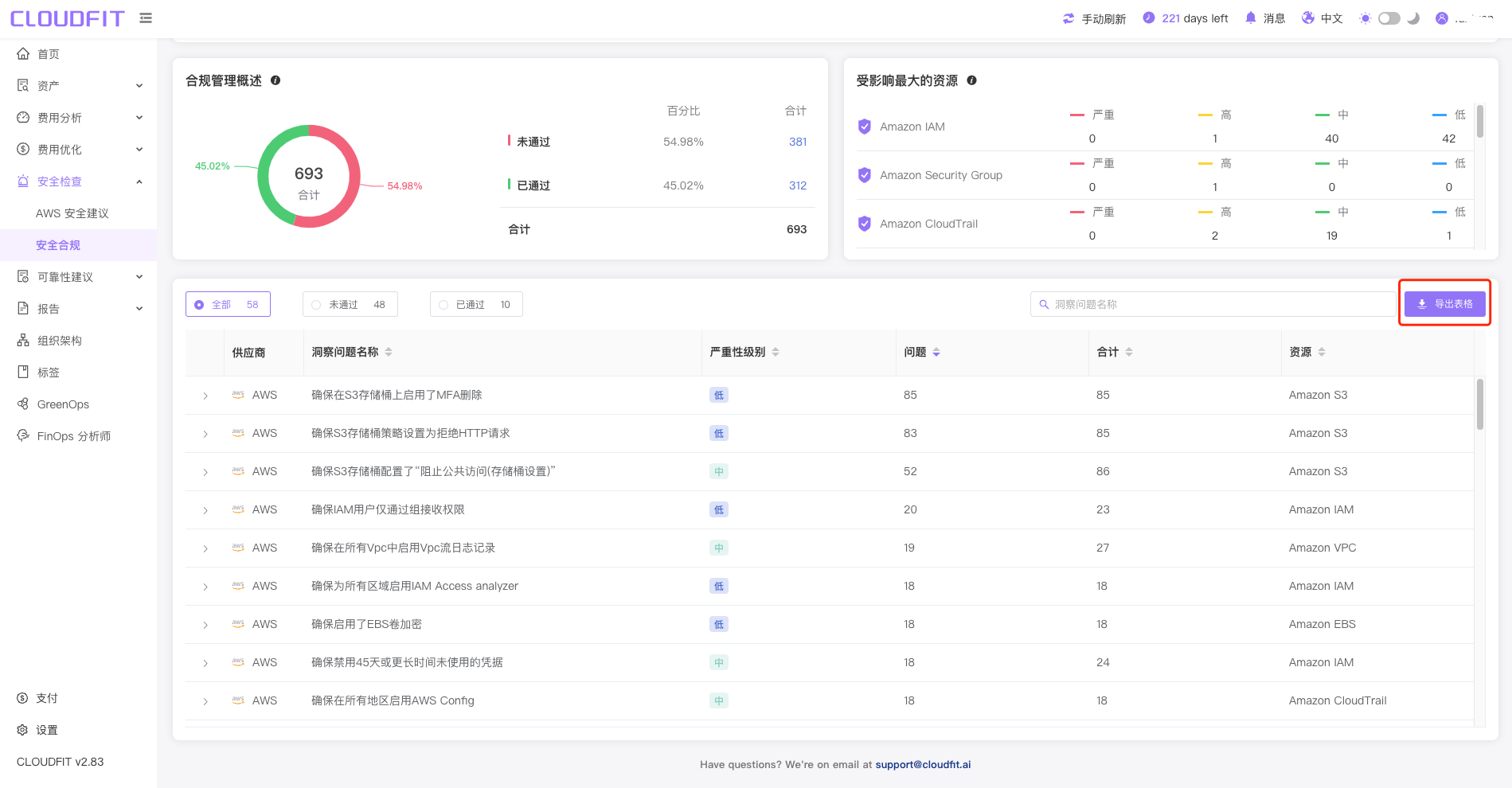
Task: Click the support@cloudfit.ai email link
Action: (923, 764)
